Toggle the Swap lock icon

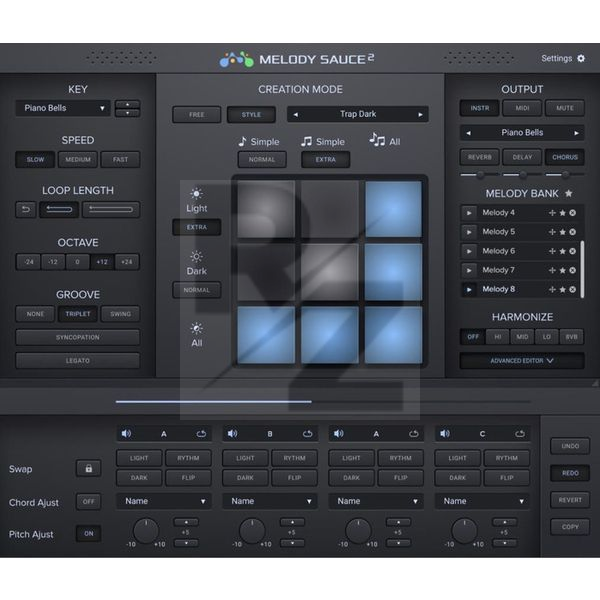88,468
